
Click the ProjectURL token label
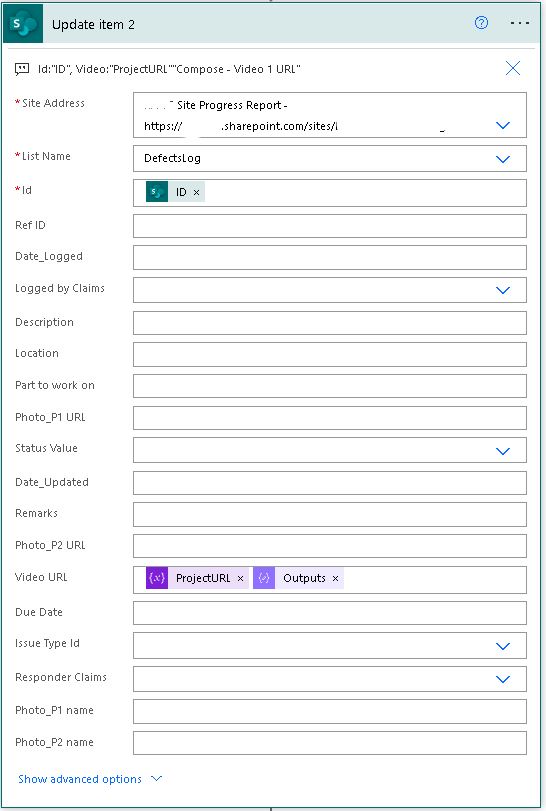point(203,578)
